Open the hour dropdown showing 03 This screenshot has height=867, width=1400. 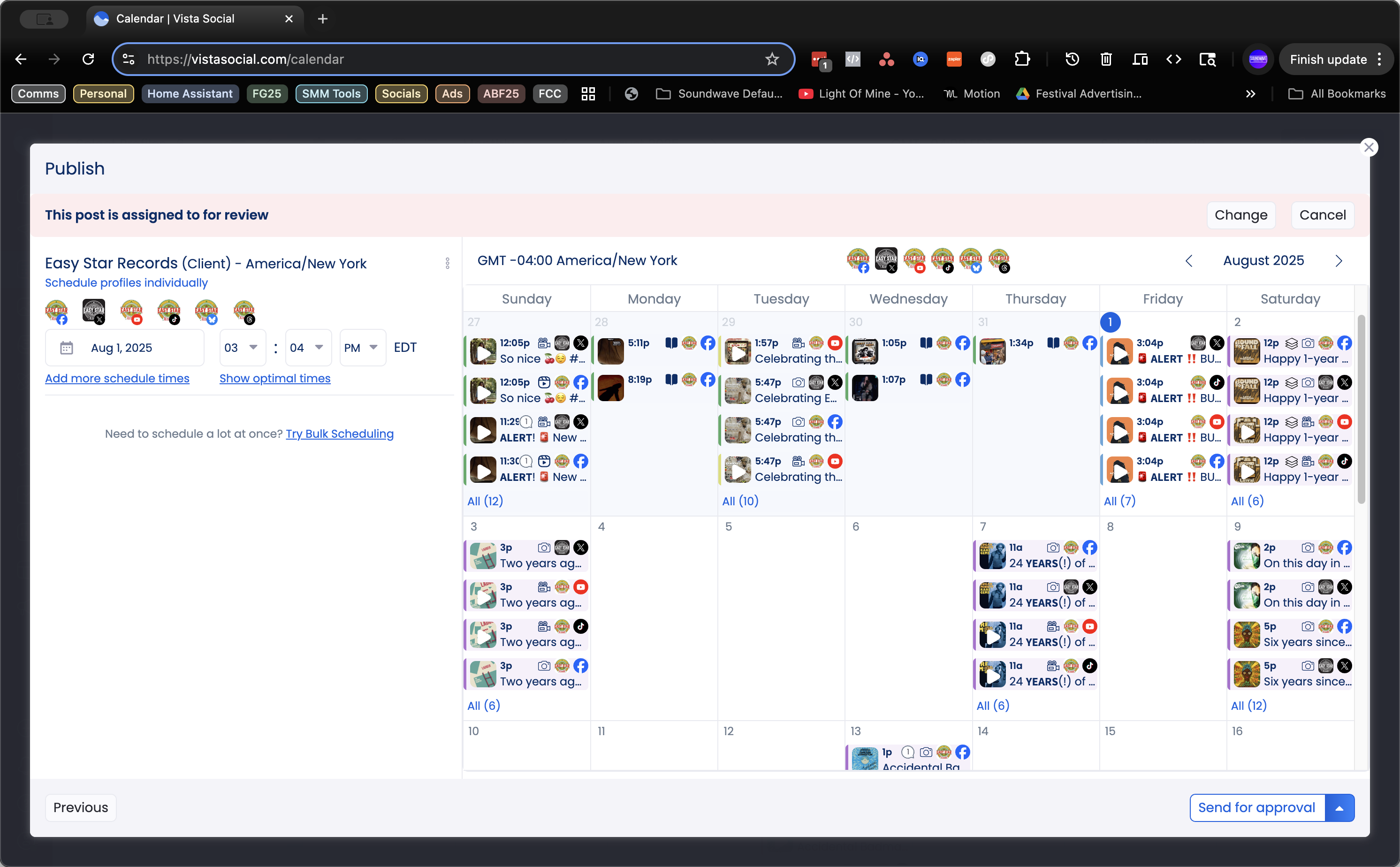click(x=242, y=348)
